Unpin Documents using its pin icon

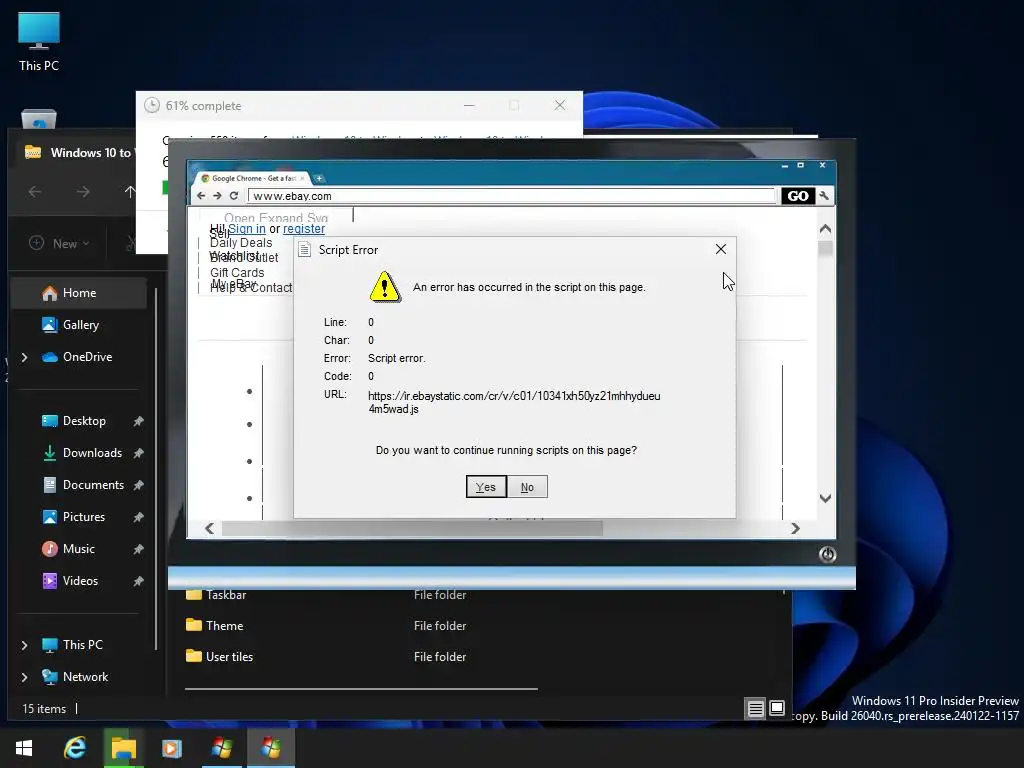pyautogui.click(x=138, y=485)
